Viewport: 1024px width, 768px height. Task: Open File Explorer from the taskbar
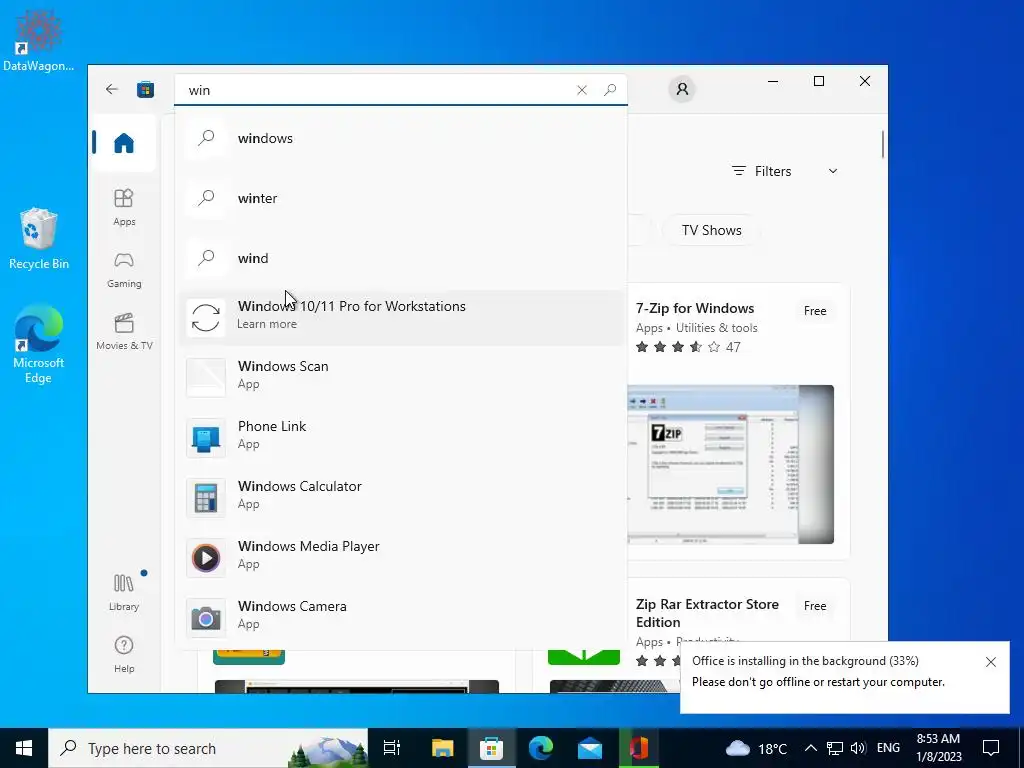tap(442, 748)
